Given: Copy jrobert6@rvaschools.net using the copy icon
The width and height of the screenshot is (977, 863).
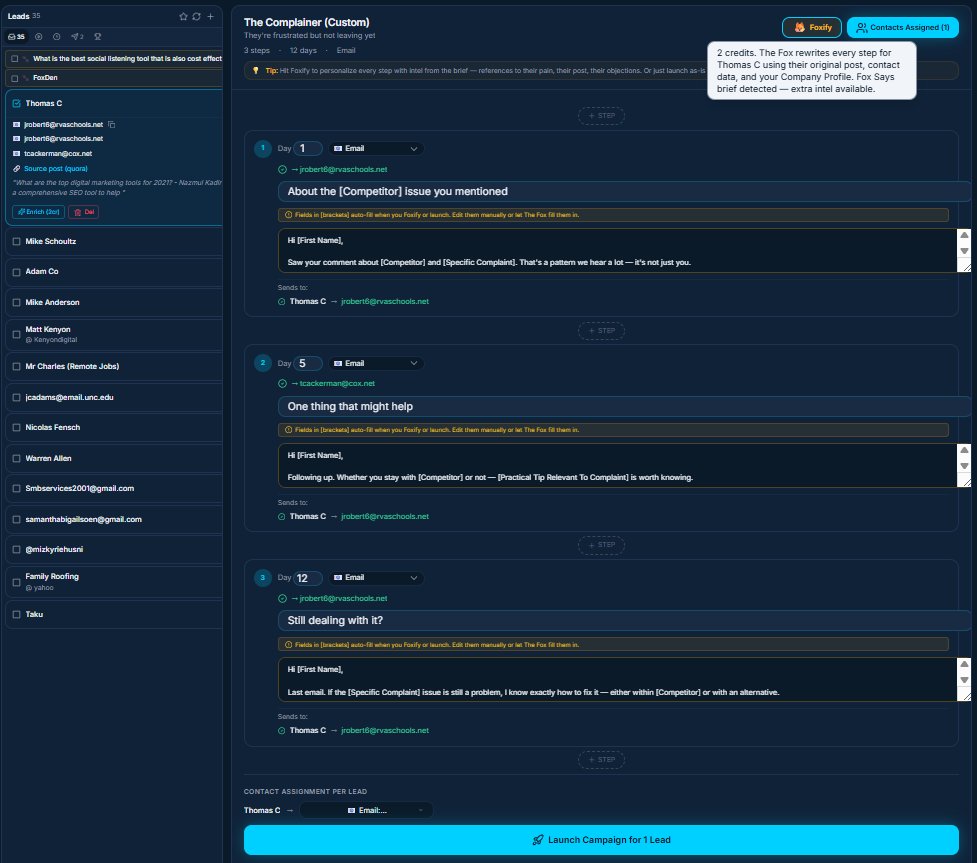Looking at the screenshot, I should tap(111, 124).
